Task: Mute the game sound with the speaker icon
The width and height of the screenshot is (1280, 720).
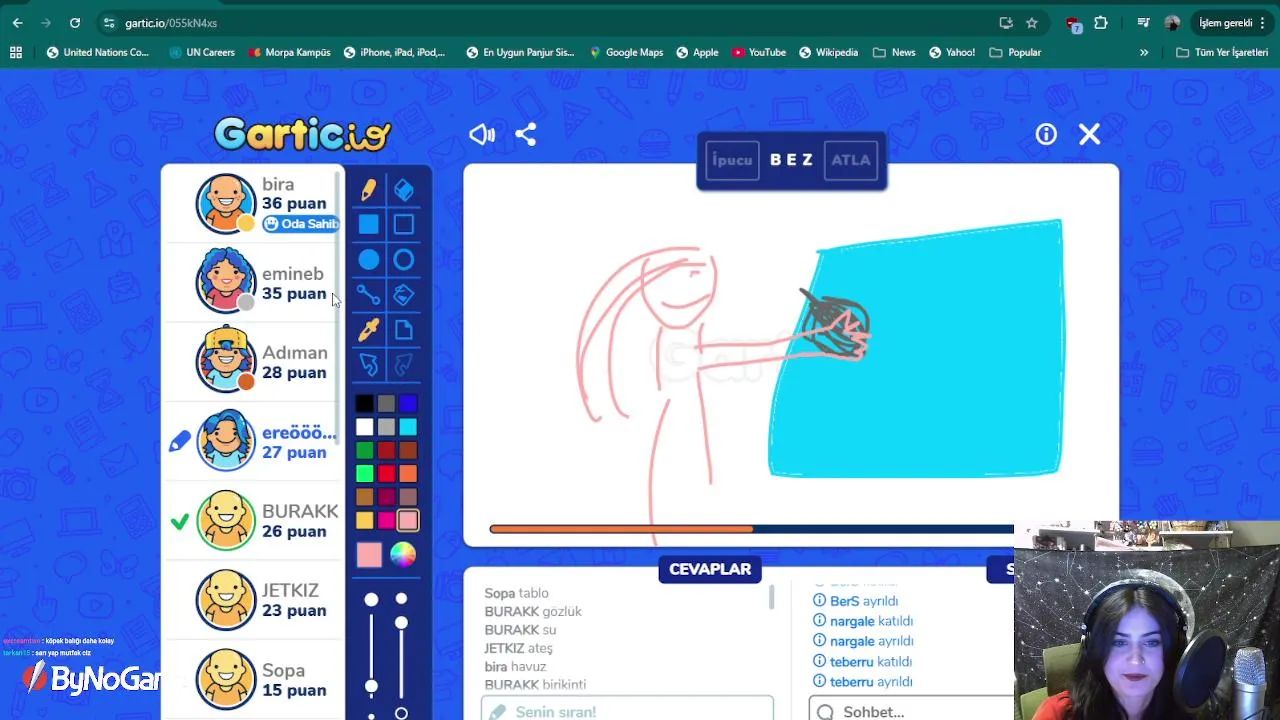Action: pyautogui.click(x=482, y=134)
